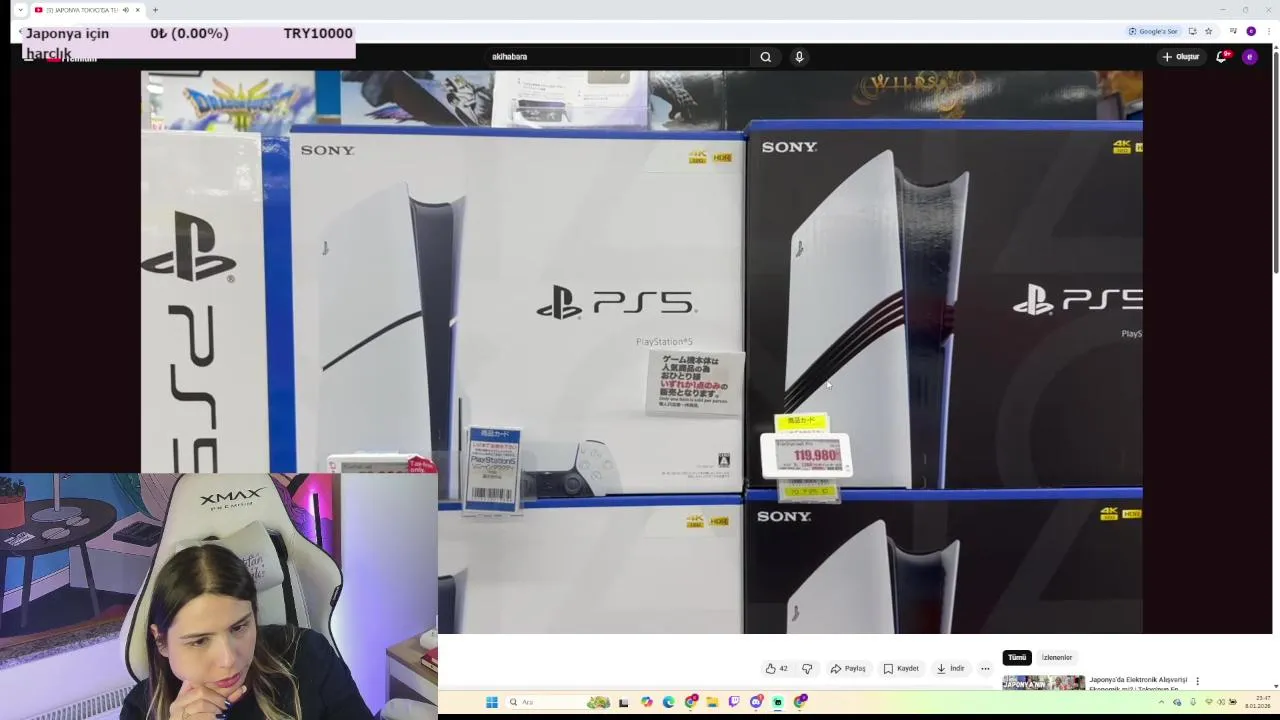Dislike the video with thumbs down
The height and width of the screenshot is (720, 1280).
[x=807, y=668]
